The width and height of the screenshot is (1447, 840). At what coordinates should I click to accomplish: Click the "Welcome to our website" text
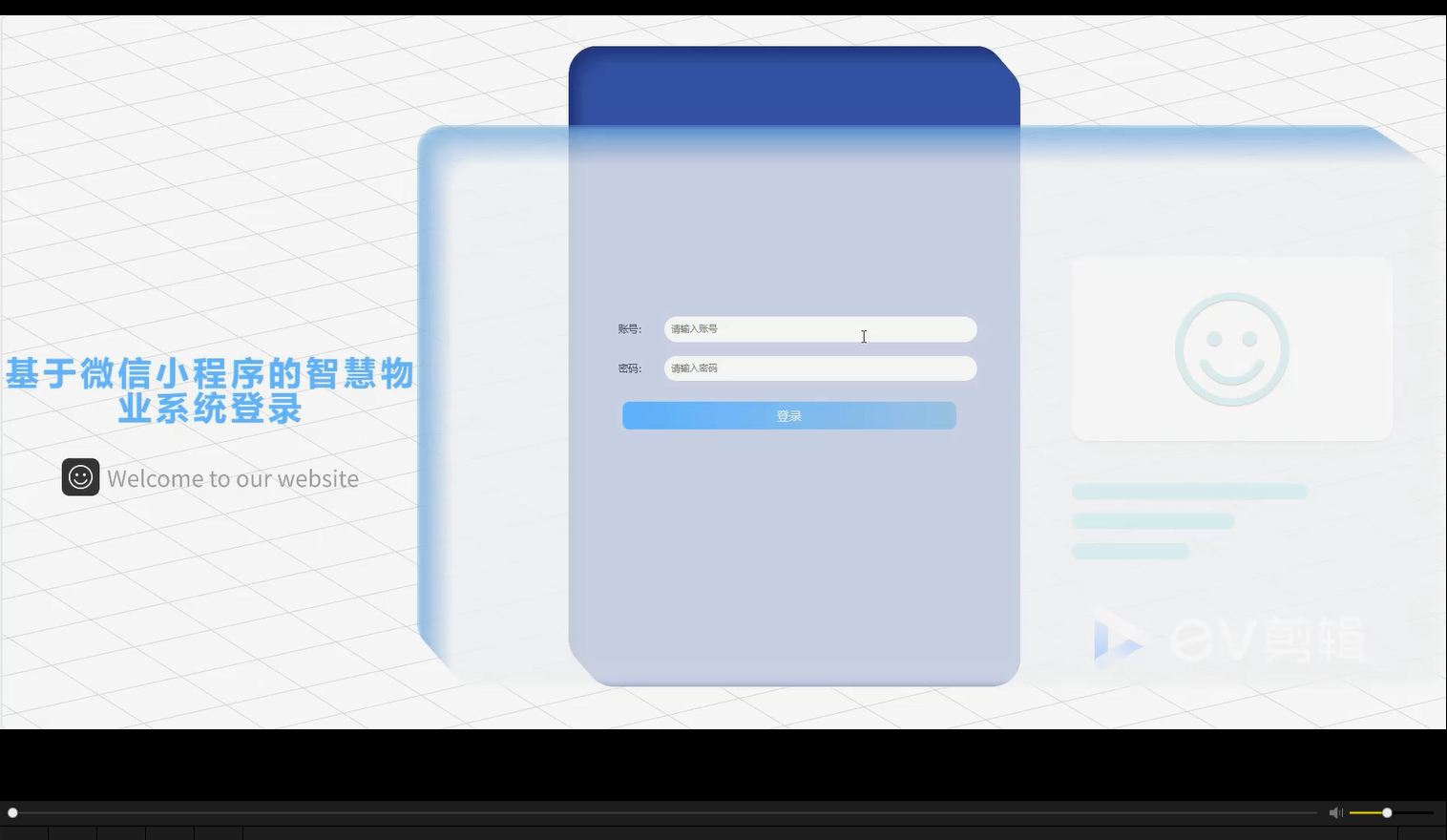(233, 478)
